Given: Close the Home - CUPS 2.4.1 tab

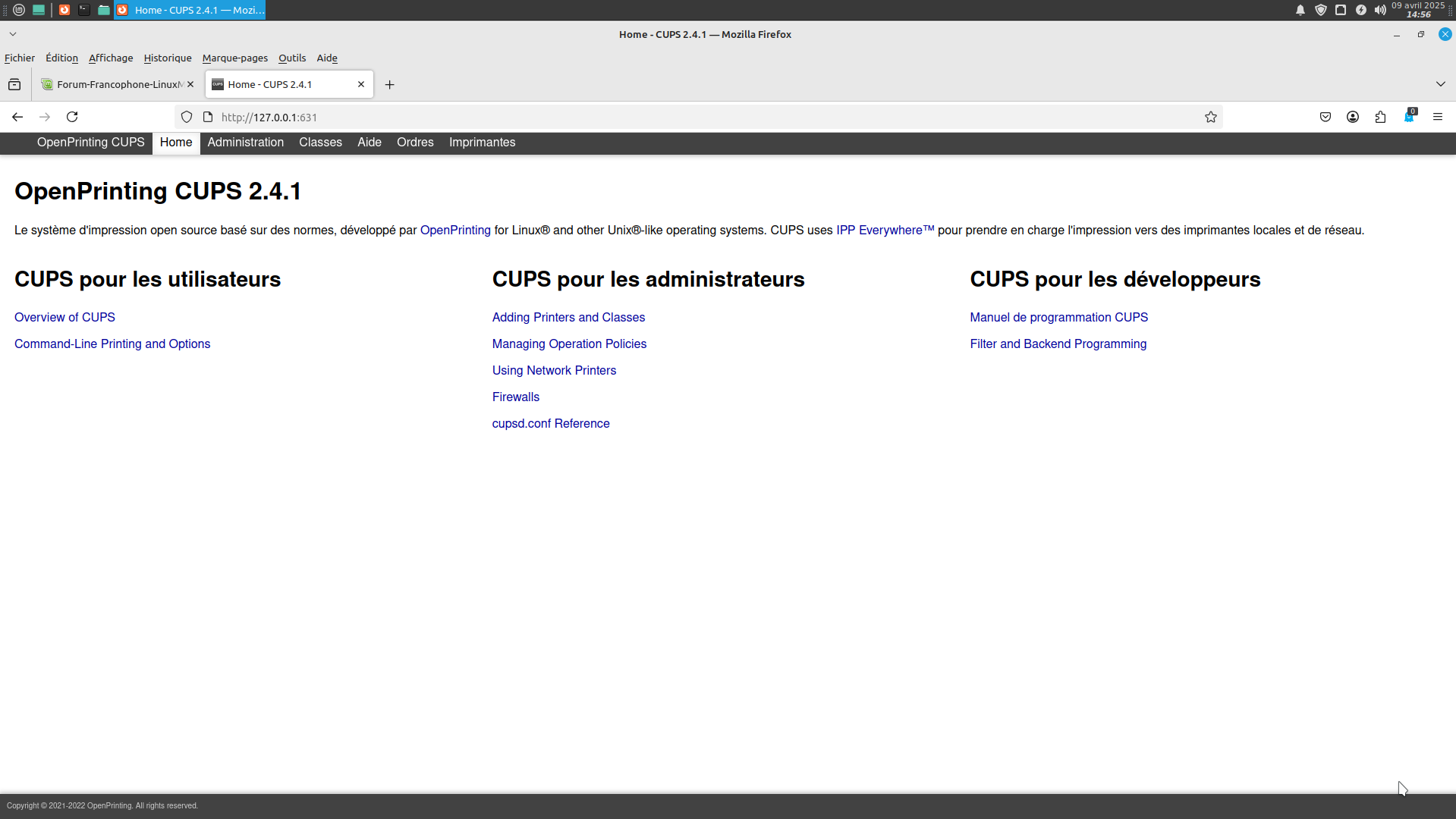Looking at the screenshot, I should [361, 84].
